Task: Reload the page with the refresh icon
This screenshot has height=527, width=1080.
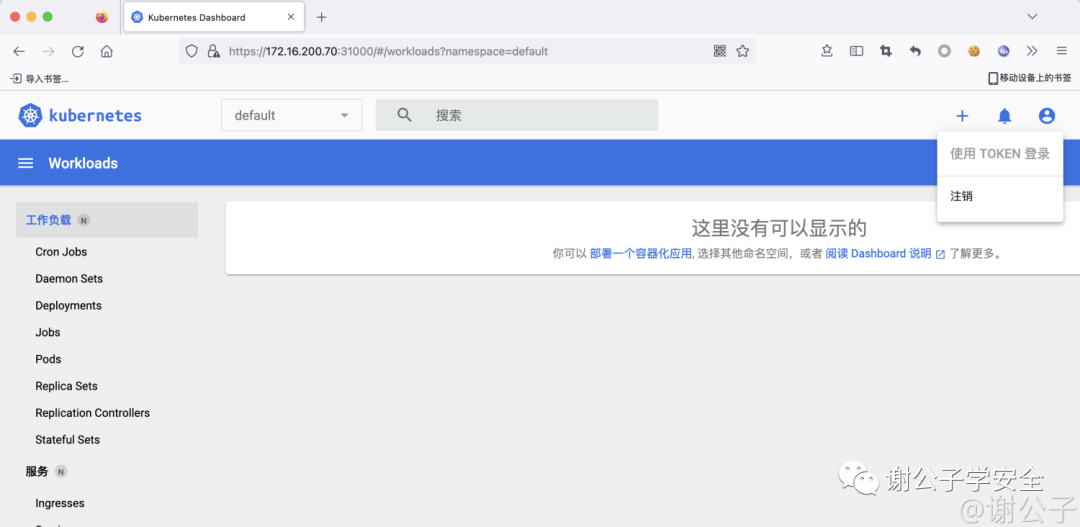Action: click(x=78, y=51)
